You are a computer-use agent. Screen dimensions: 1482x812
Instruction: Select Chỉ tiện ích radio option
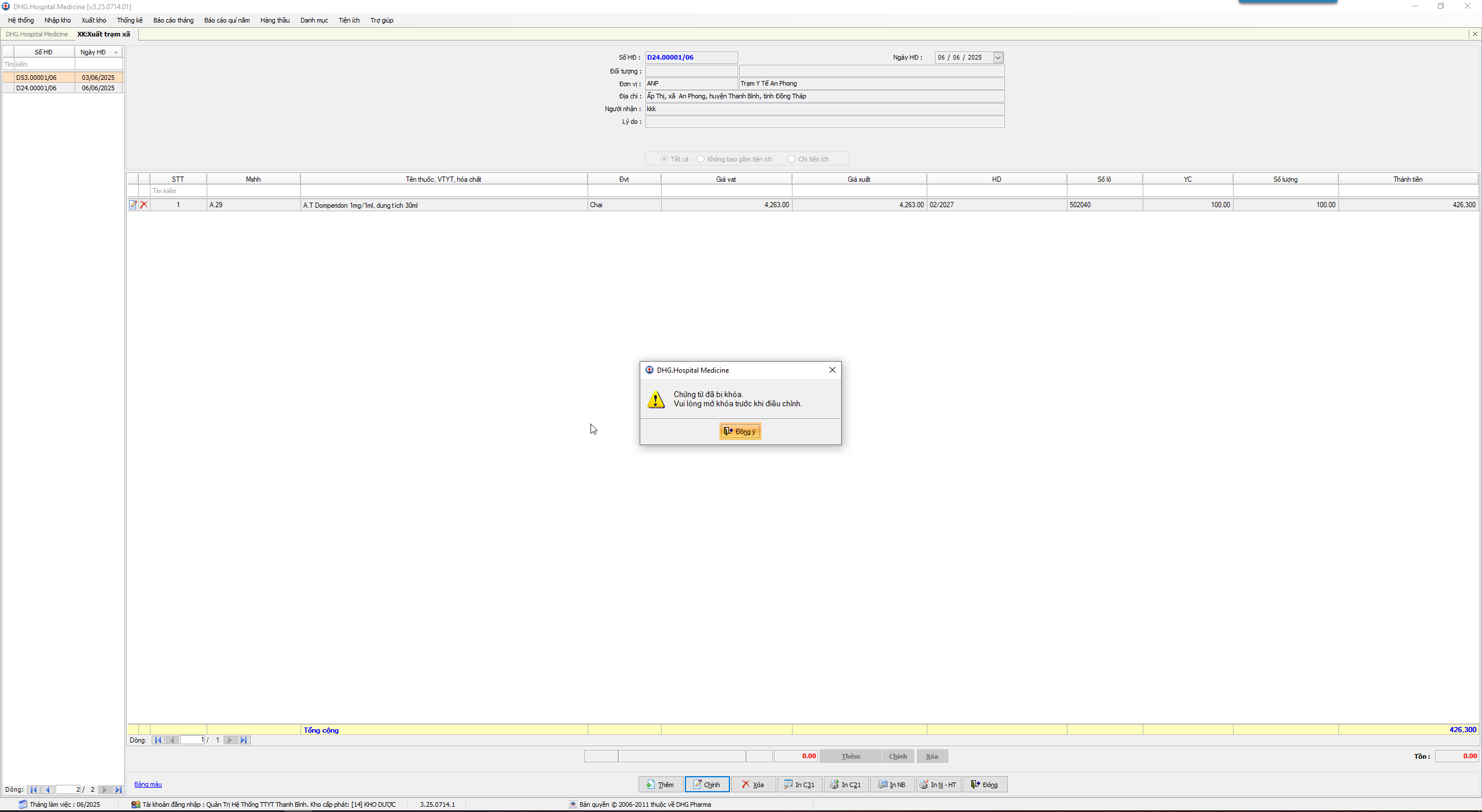coord(791,159)
